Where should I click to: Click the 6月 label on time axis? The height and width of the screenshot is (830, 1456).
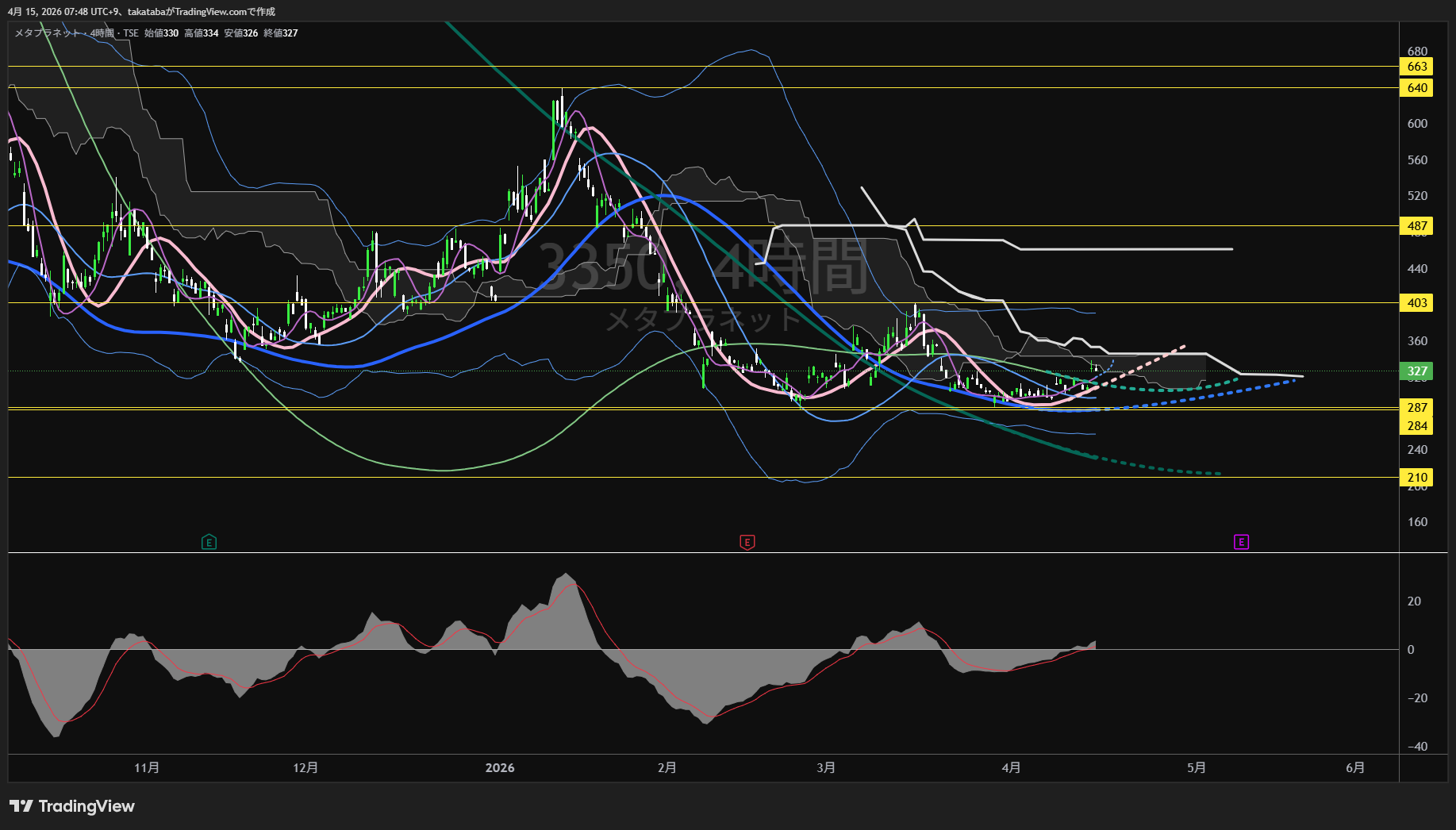(1355, 768)
